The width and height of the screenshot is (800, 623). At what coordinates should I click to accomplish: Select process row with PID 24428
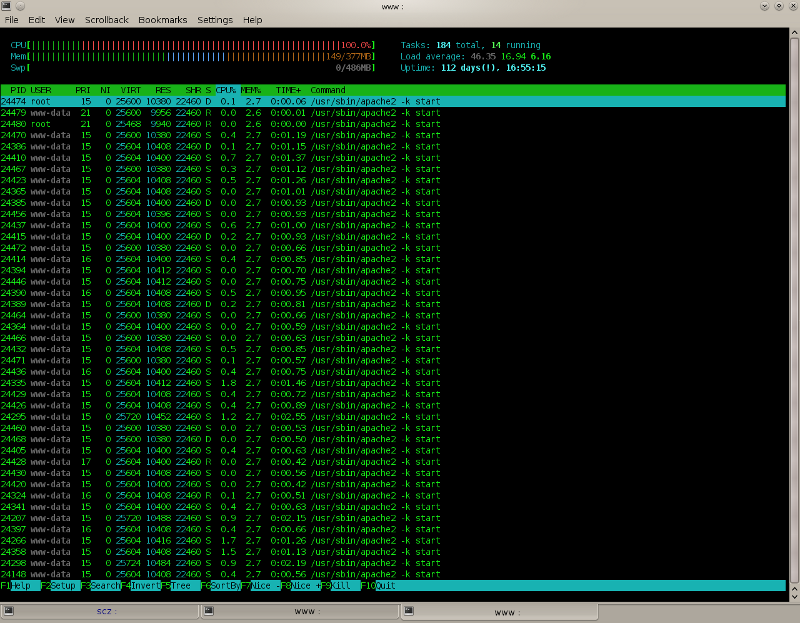[x=393, y=462]
